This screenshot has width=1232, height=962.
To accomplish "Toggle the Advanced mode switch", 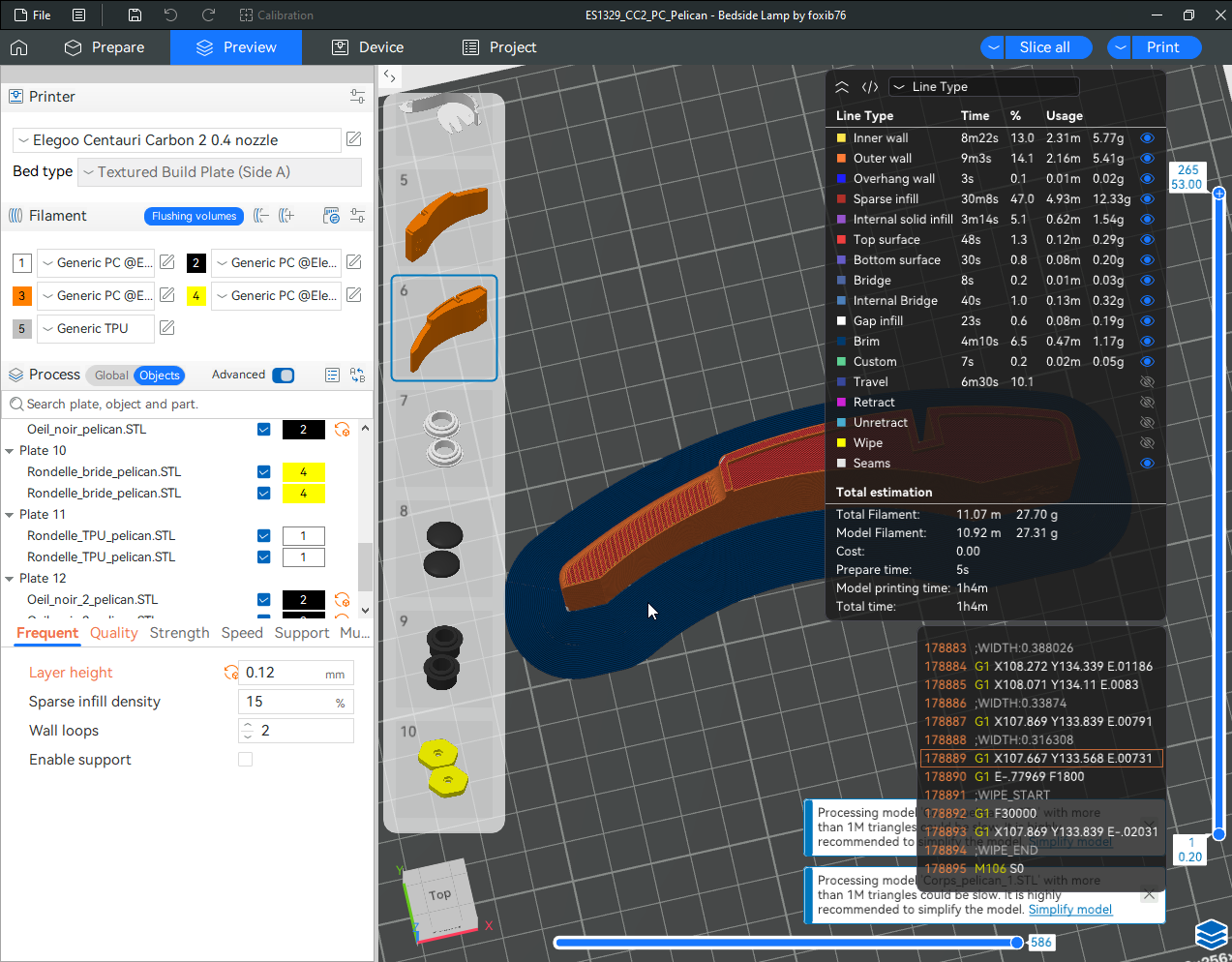I will tap(284, 376).
